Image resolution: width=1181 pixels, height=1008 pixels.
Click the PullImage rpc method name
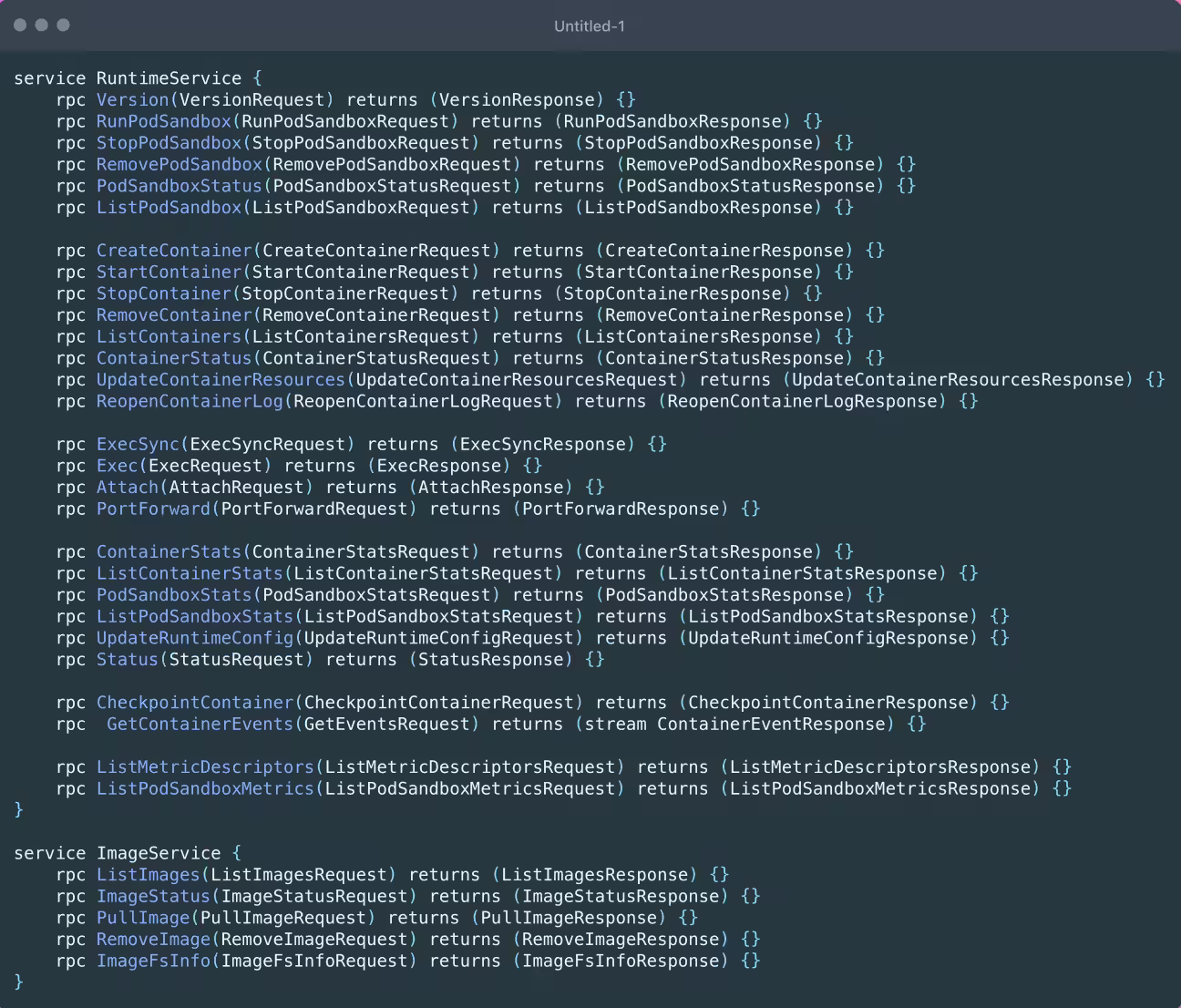point(143,918)
